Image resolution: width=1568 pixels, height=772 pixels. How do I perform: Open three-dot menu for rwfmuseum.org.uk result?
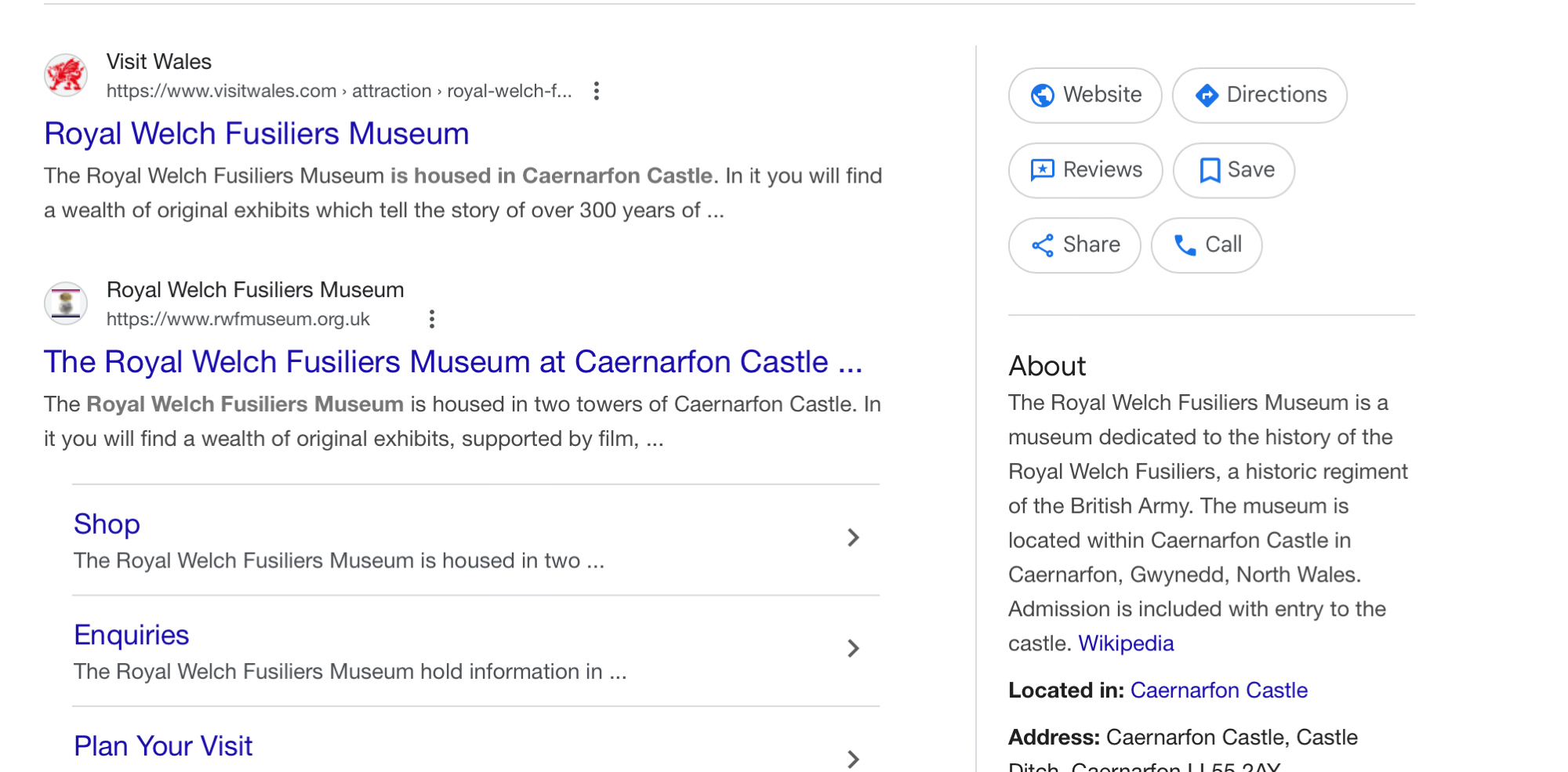coord(432,319)
